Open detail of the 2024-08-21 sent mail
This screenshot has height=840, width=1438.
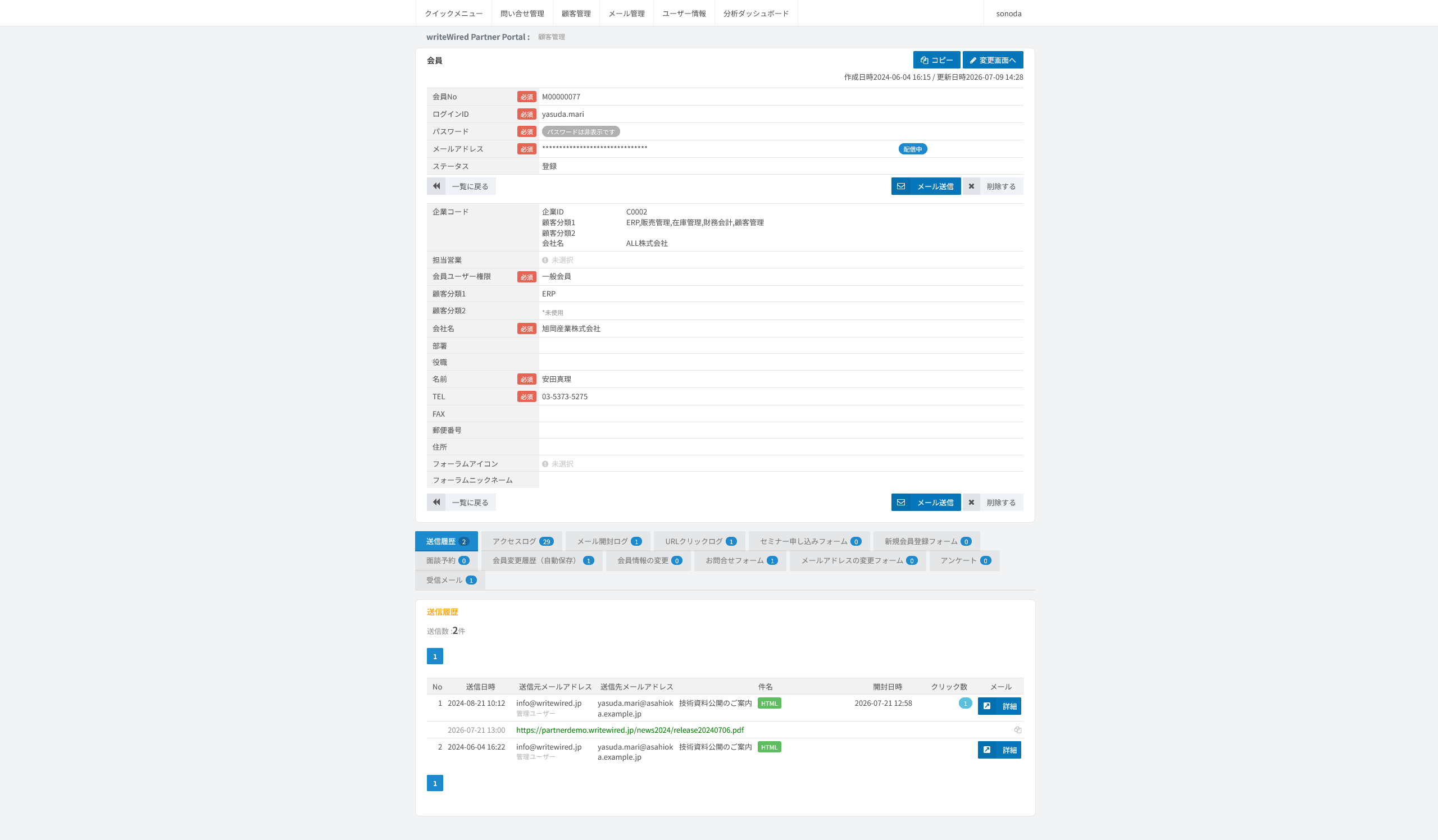(x=999, y=706)
